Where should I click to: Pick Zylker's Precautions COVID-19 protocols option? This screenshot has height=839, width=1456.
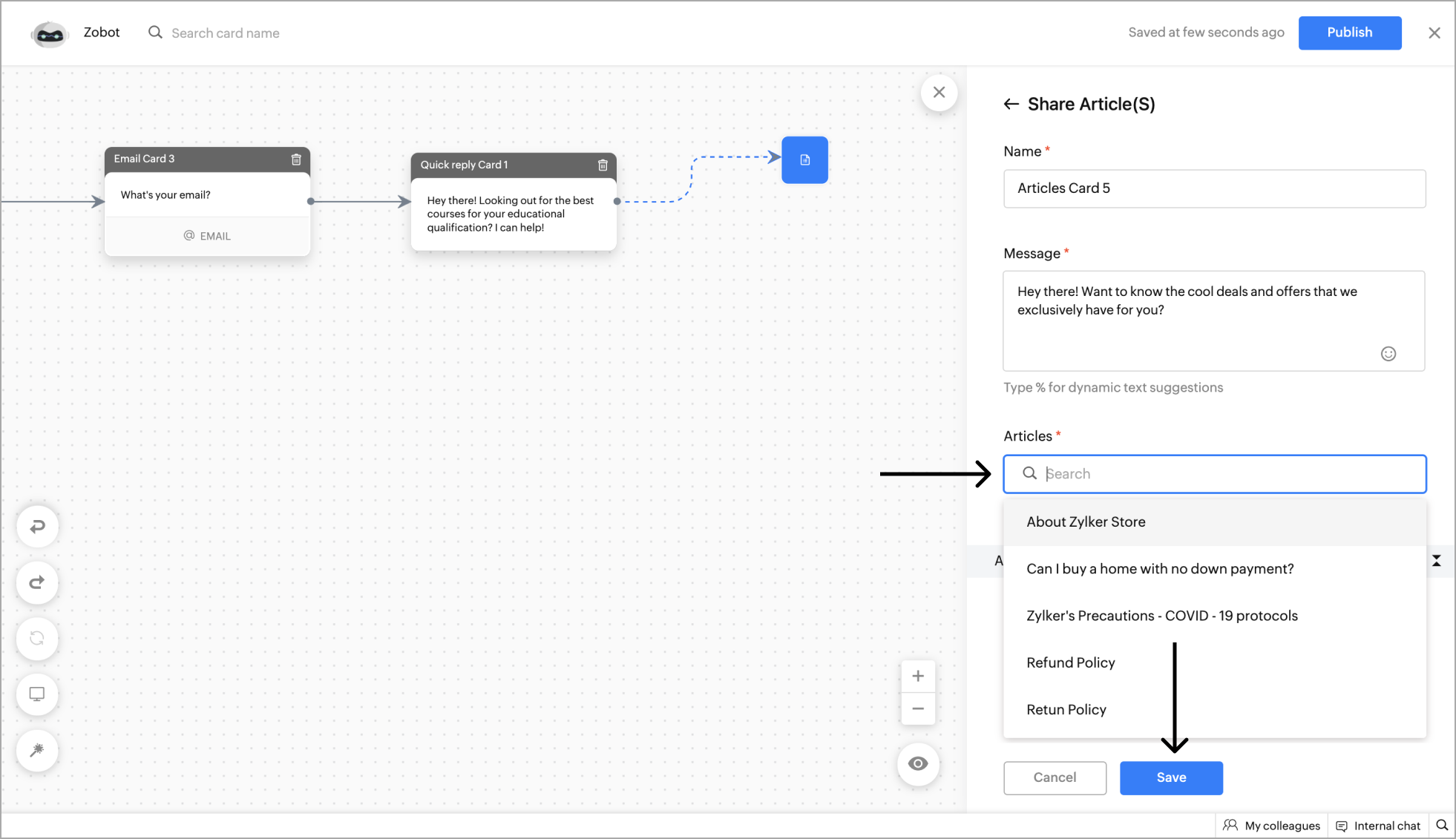(x=1161, y=616)
